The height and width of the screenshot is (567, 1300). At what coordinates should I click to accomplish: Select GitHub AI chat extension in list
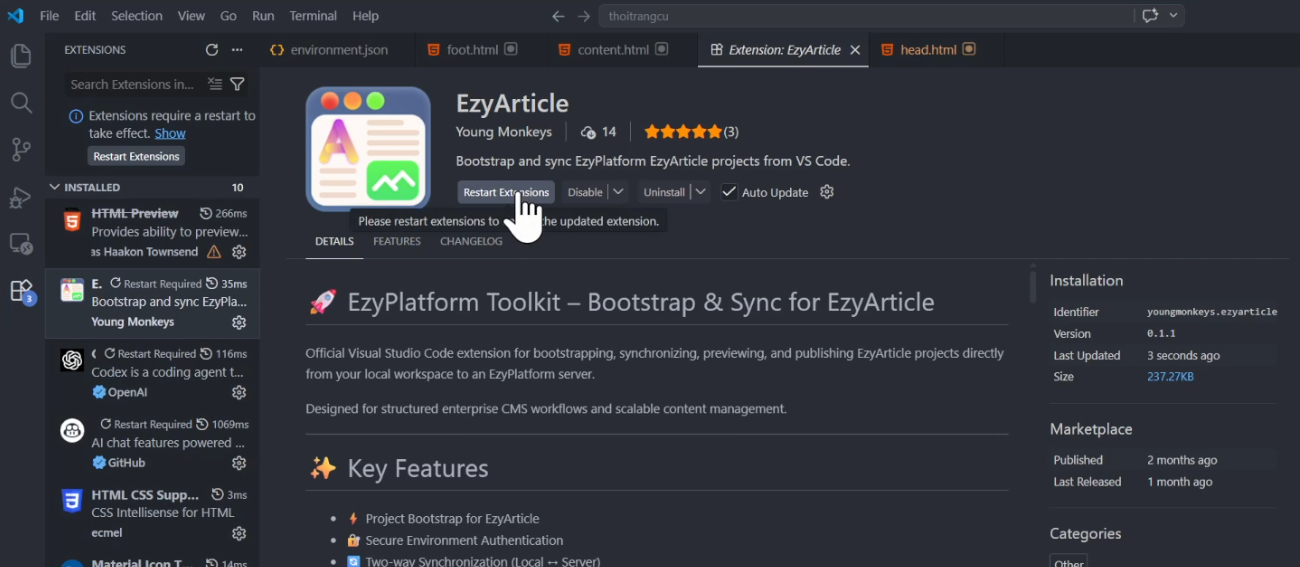[152, 444]
